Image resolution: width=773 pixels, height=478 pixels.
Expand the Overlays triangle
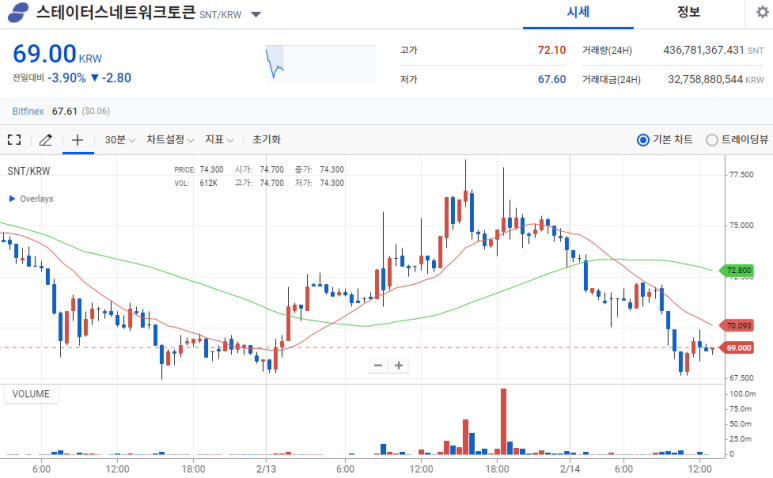[x=12, y=199]
